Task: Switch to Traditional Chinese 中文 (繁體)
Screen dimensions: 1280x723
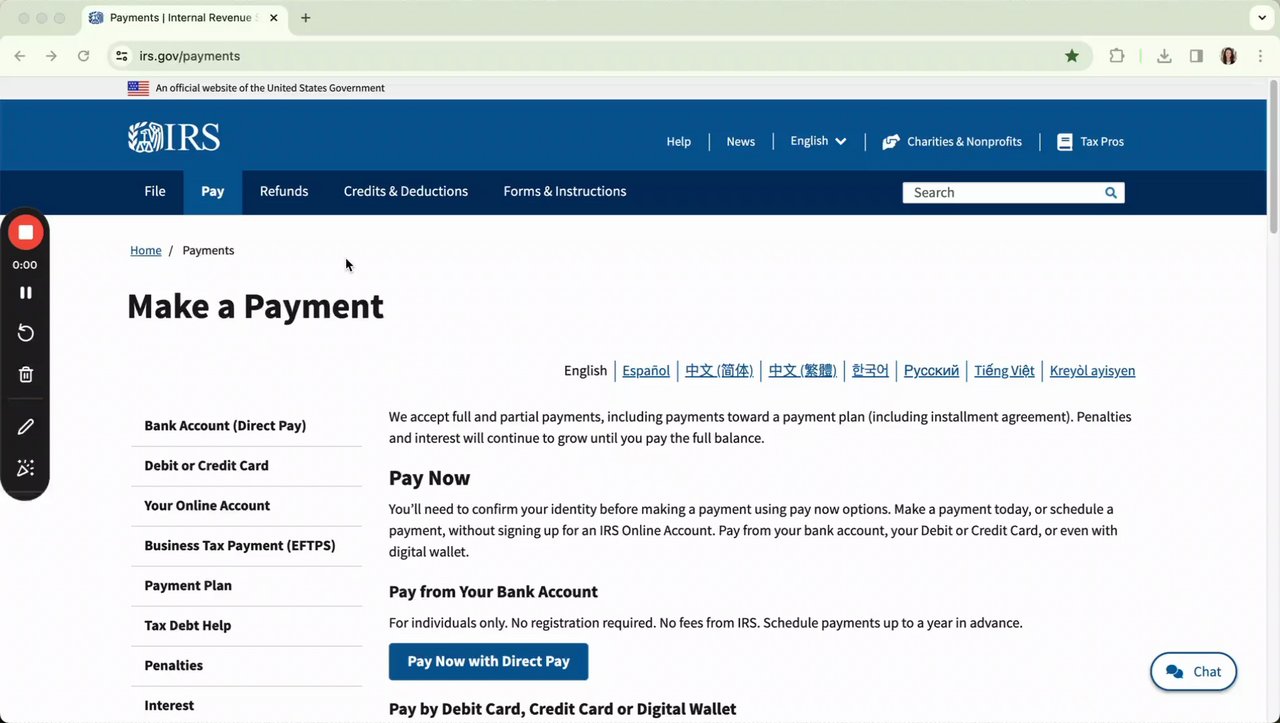Action: click(802, 370)
